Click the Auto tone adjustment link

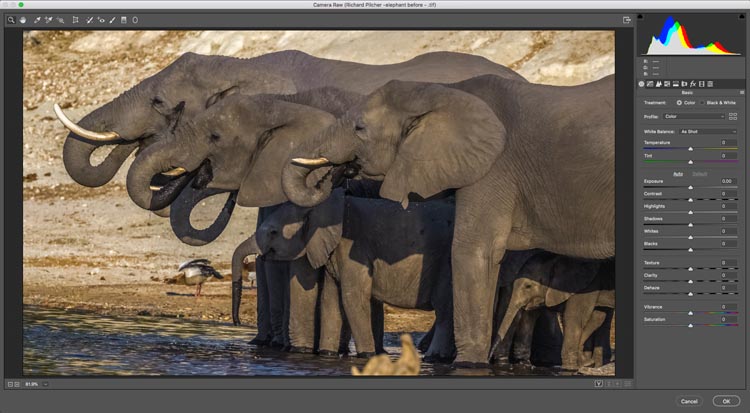(678, 173)
